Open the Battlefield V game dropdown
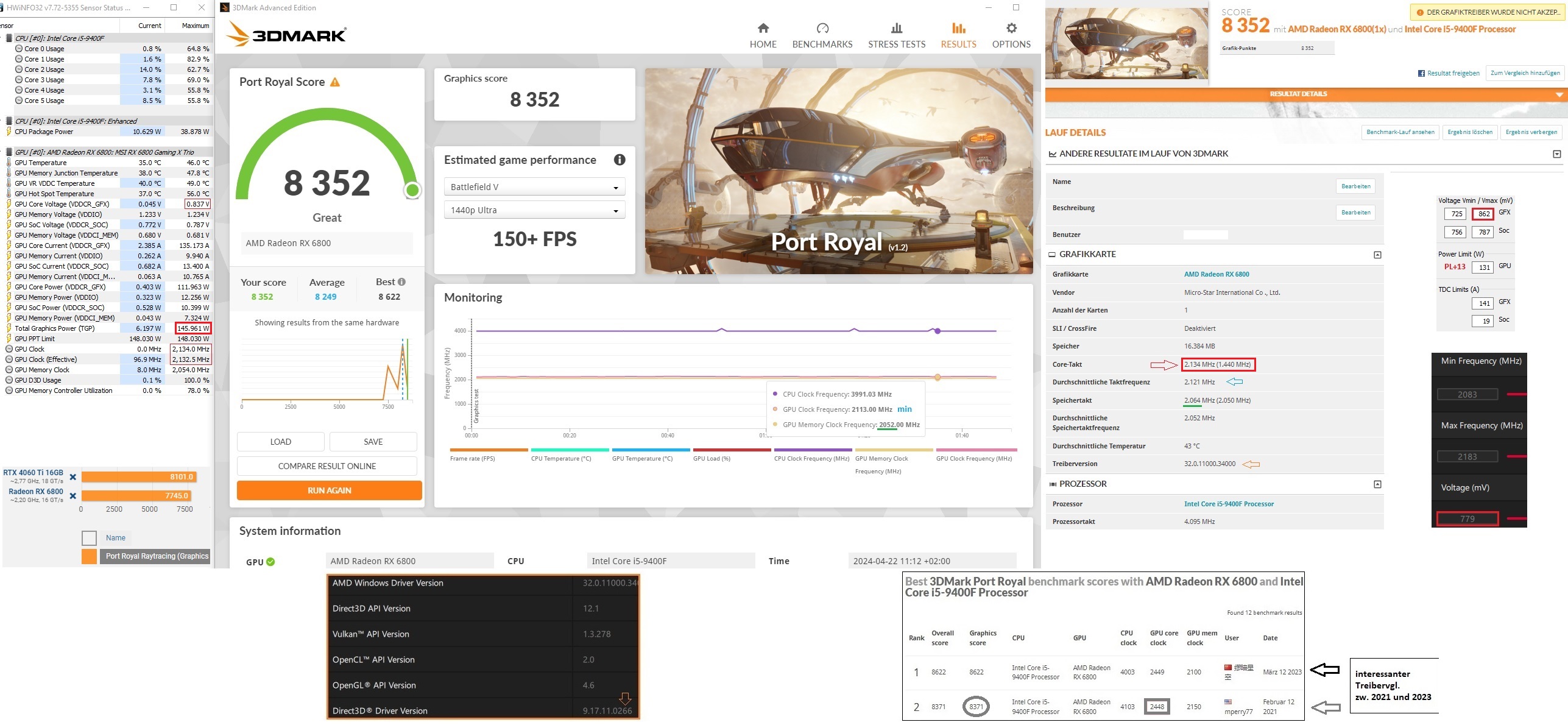 click(534, 187)
